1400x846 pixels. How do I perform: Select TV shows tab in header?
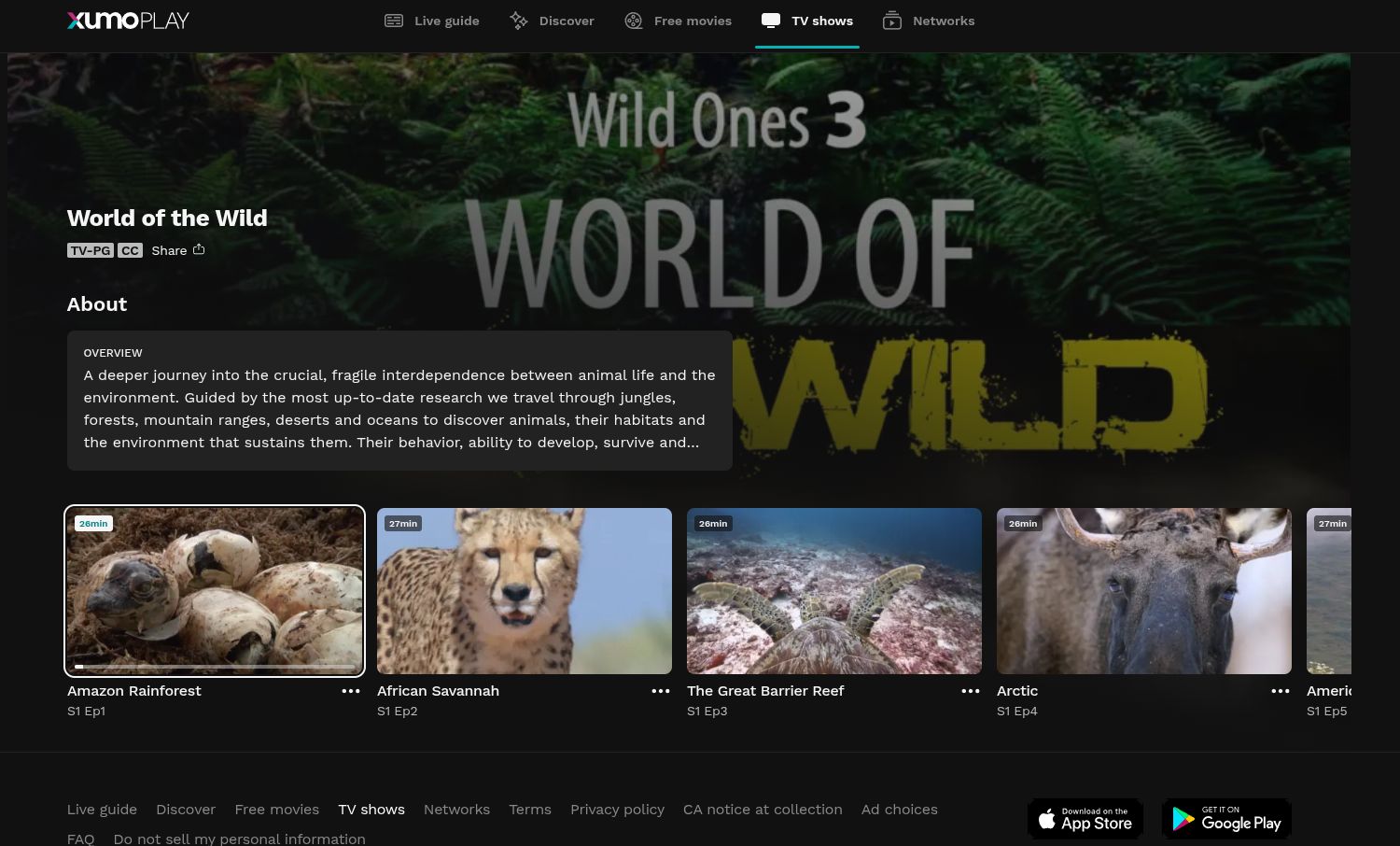click(807, 21)
